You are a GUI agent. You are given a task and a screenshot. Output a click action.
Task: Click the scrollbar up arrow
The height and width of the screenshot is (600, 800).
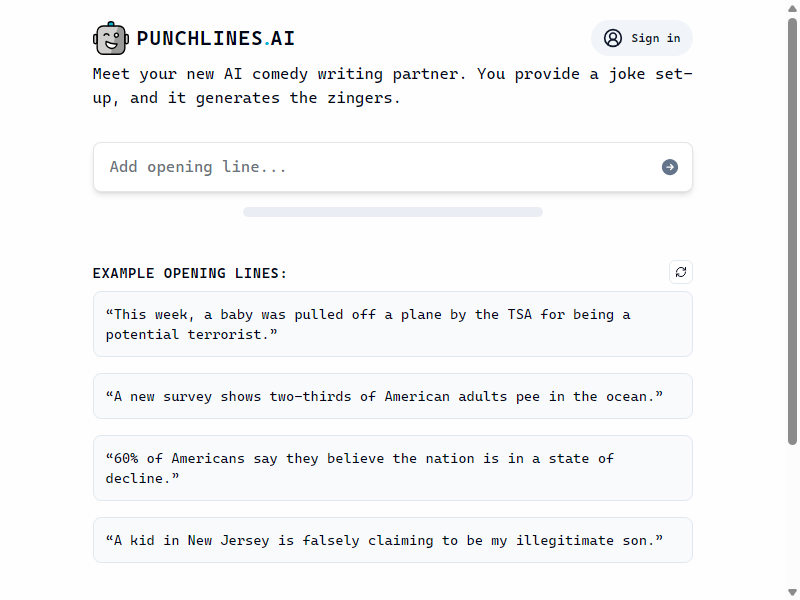(792, 8)
